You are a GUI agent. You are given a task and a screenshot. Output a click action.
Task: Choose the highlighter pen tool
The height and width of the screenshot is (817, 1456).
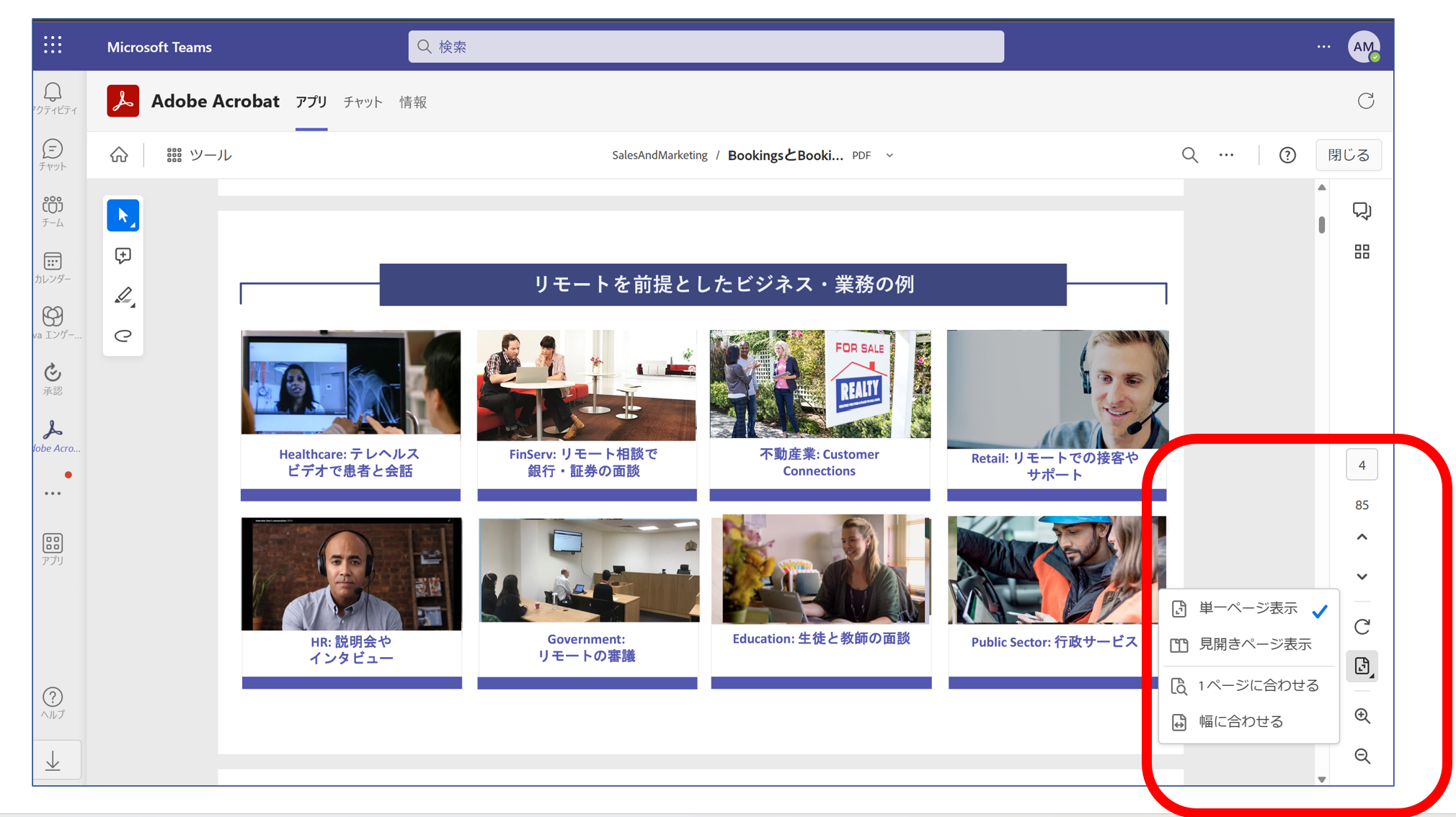point(123,296)
